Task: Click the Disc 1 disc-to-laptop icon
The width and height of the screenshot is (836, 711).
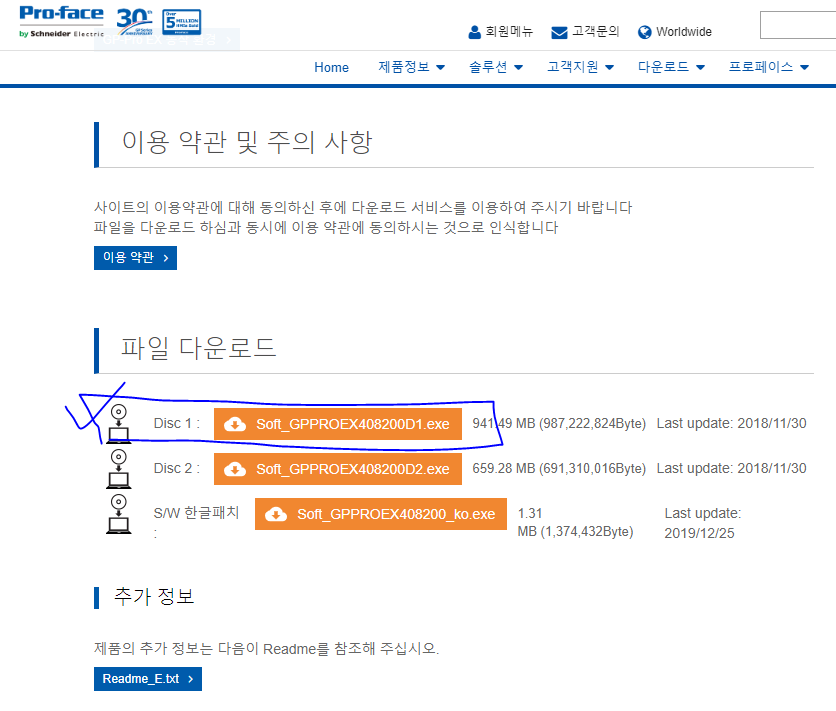Action: 118,424
